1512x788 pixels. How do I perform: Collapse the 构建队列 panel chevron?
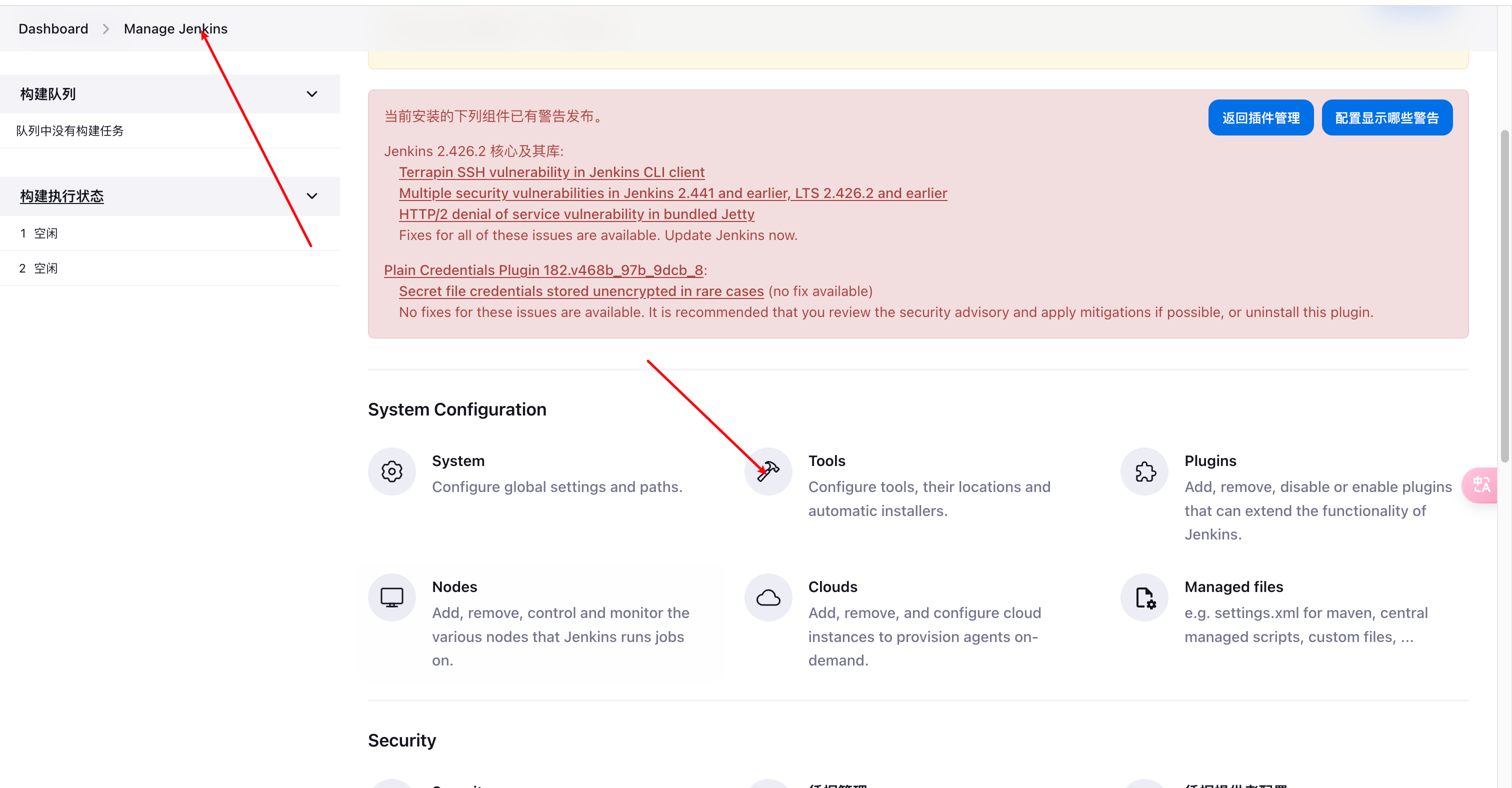311,94
